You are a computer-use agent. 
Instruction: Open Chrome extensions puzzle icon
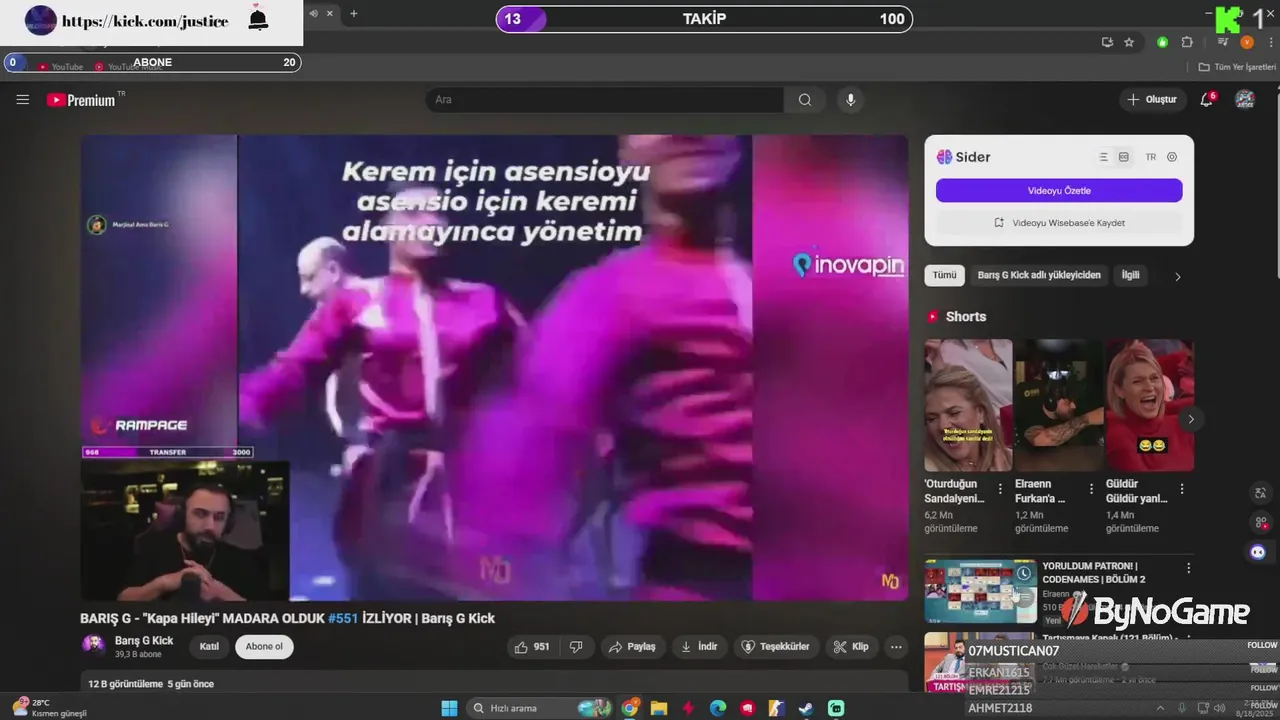(1187, 42)
